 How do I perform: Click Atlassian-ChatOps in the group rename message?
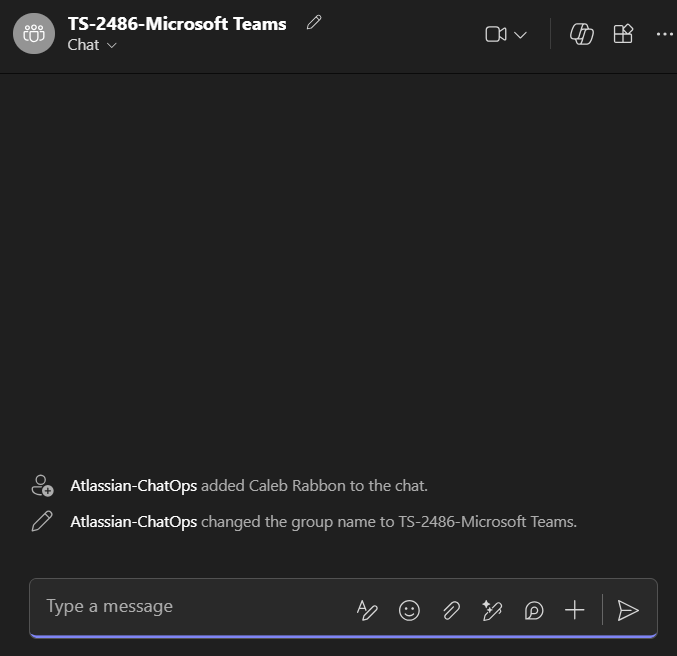point(133,522)
